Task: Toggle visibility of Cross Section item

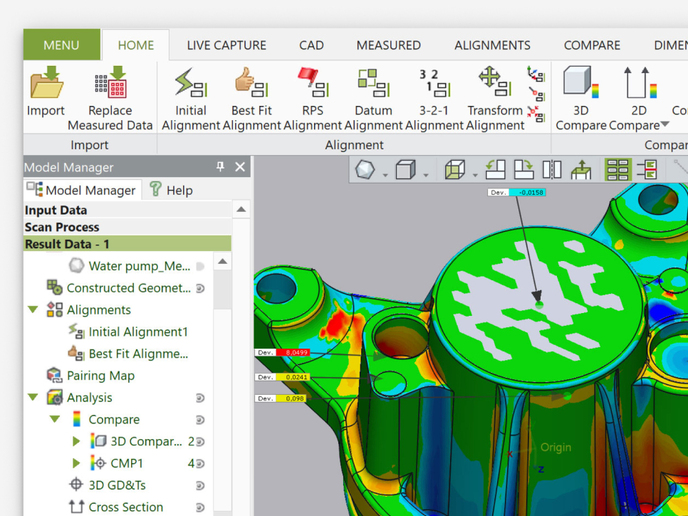Action: click(200, 508)
